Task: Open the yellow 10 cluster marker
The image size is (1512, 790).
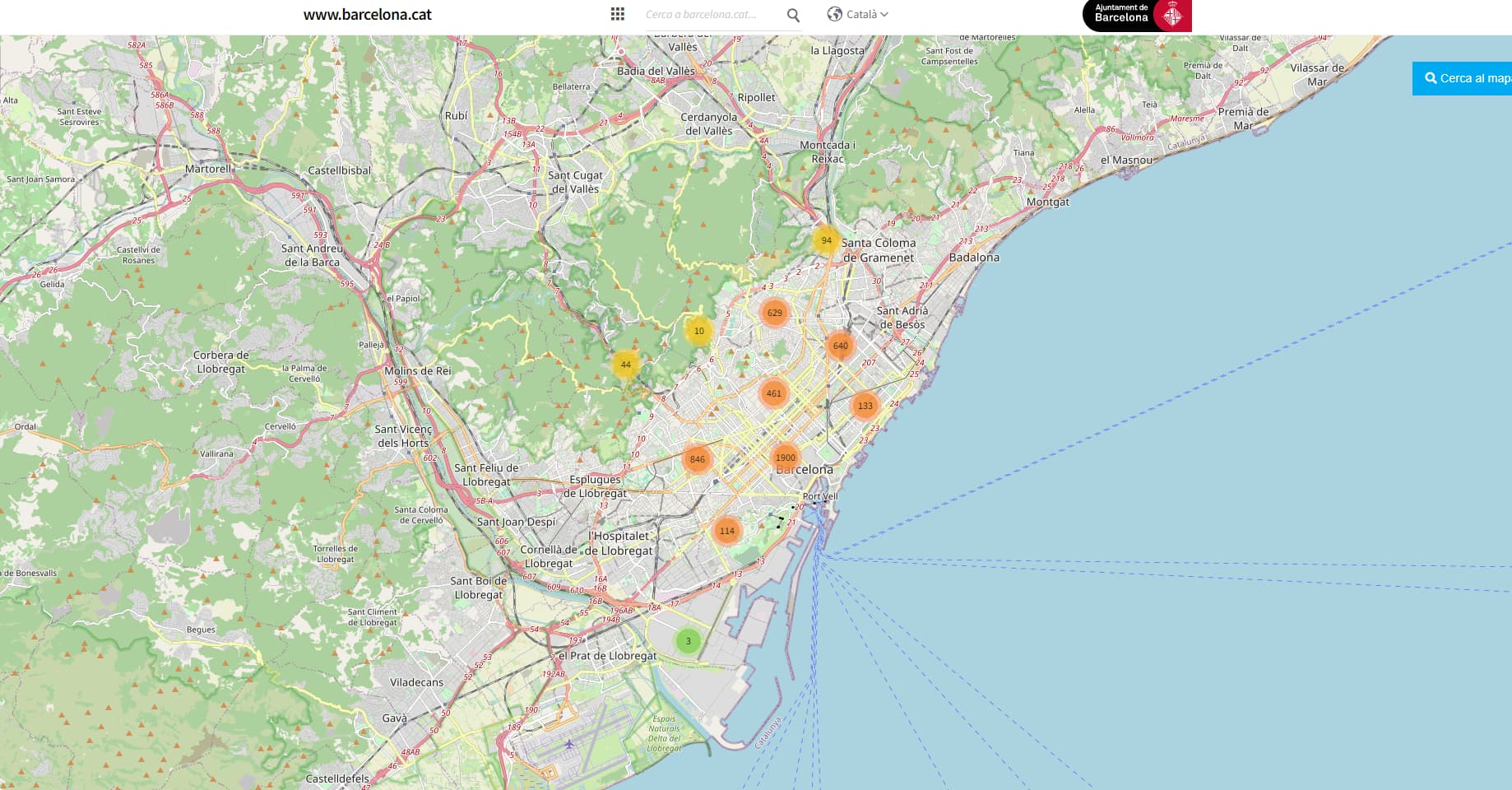Action: (x=698, y=331)
